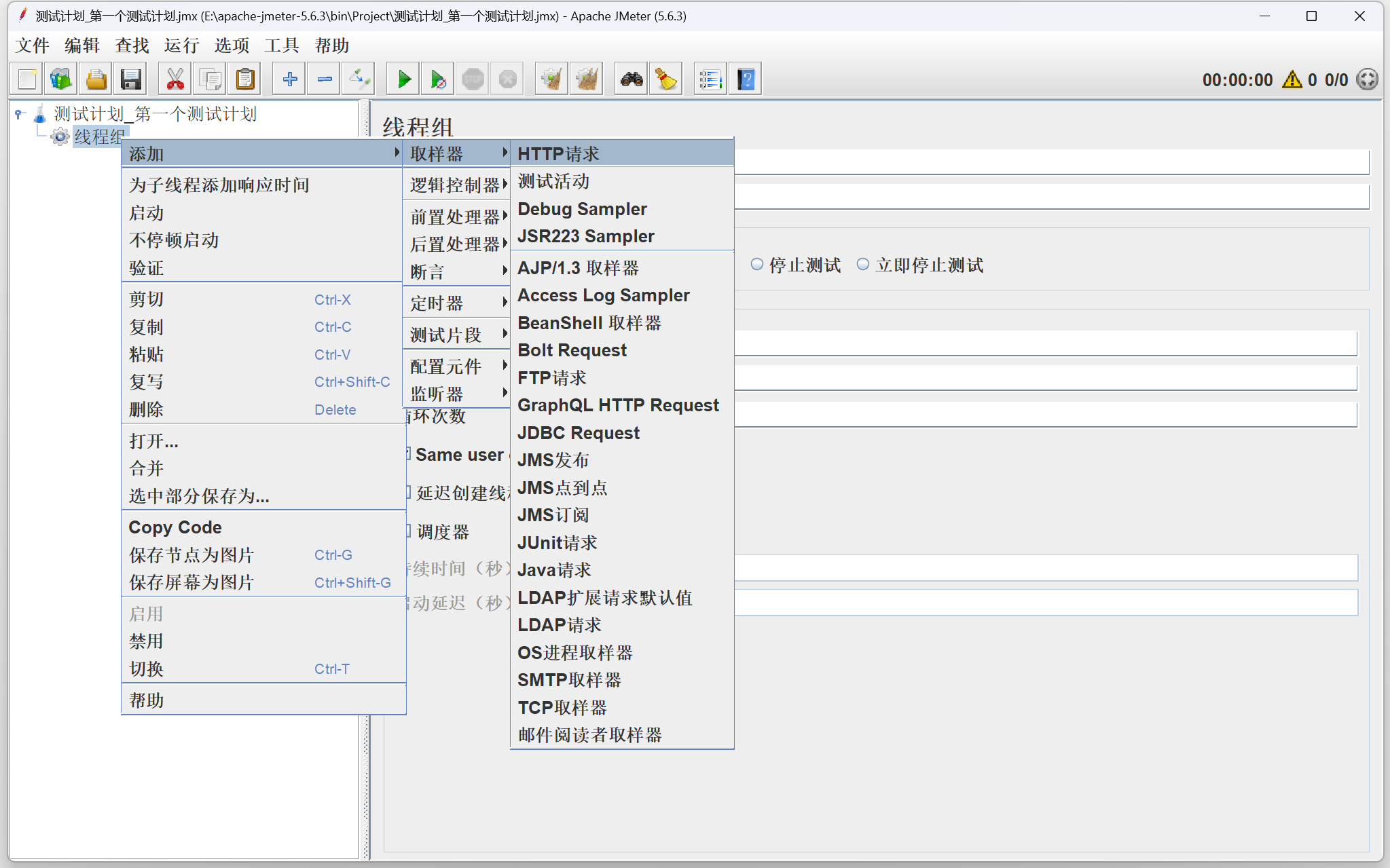
Task: Choose JDBC Request sampler
Action: (x=622, y=432)
